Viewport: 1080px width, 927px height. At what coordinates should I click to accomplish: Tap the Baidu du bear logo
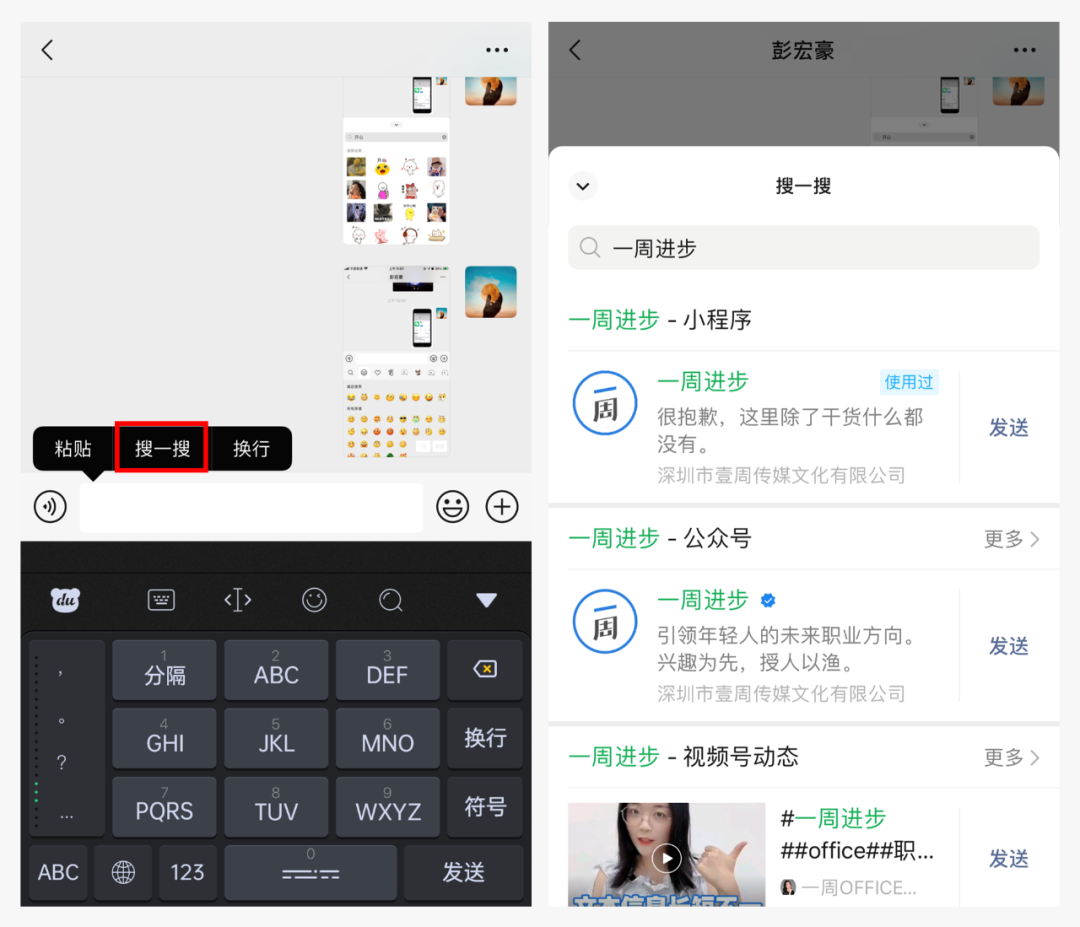[65, 600]
